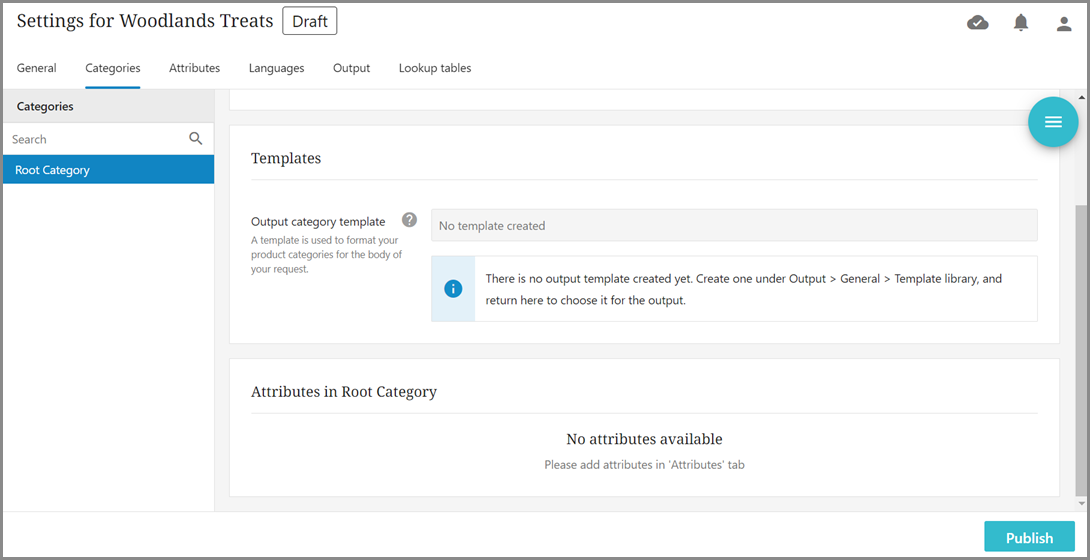Switch to the General tab

click(37, 68)
